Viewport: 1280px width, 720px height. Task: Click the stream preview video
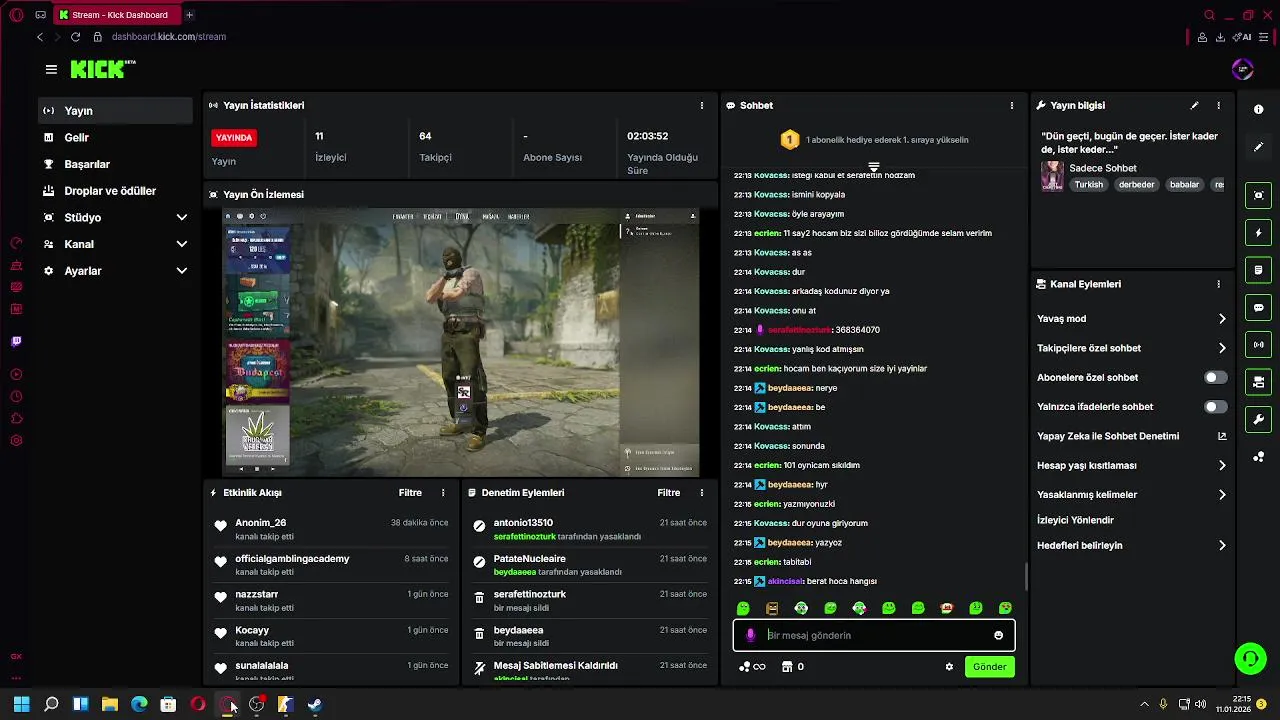tap(460, 342)
